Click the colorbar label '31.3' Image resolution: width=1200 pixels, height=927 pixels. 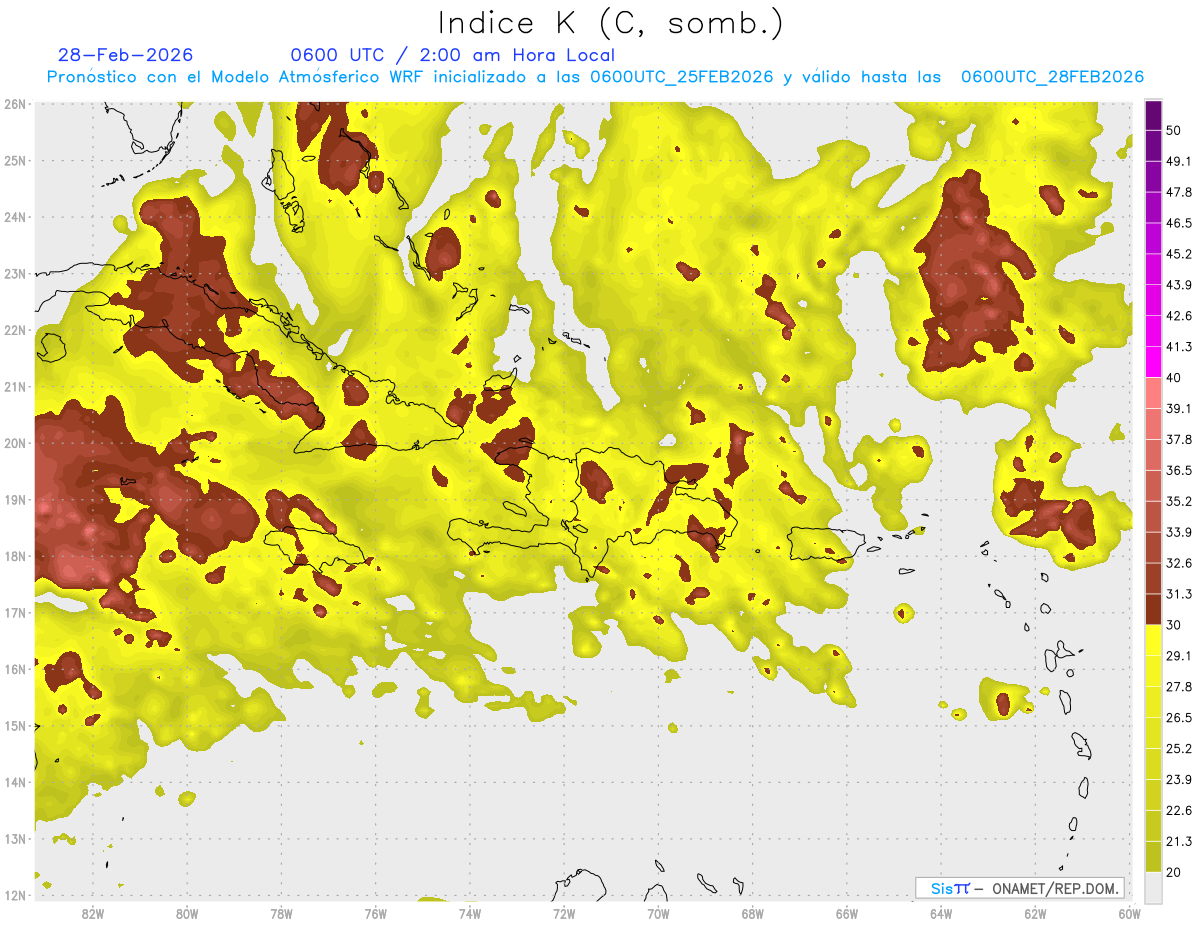(x=1179, y=594)
